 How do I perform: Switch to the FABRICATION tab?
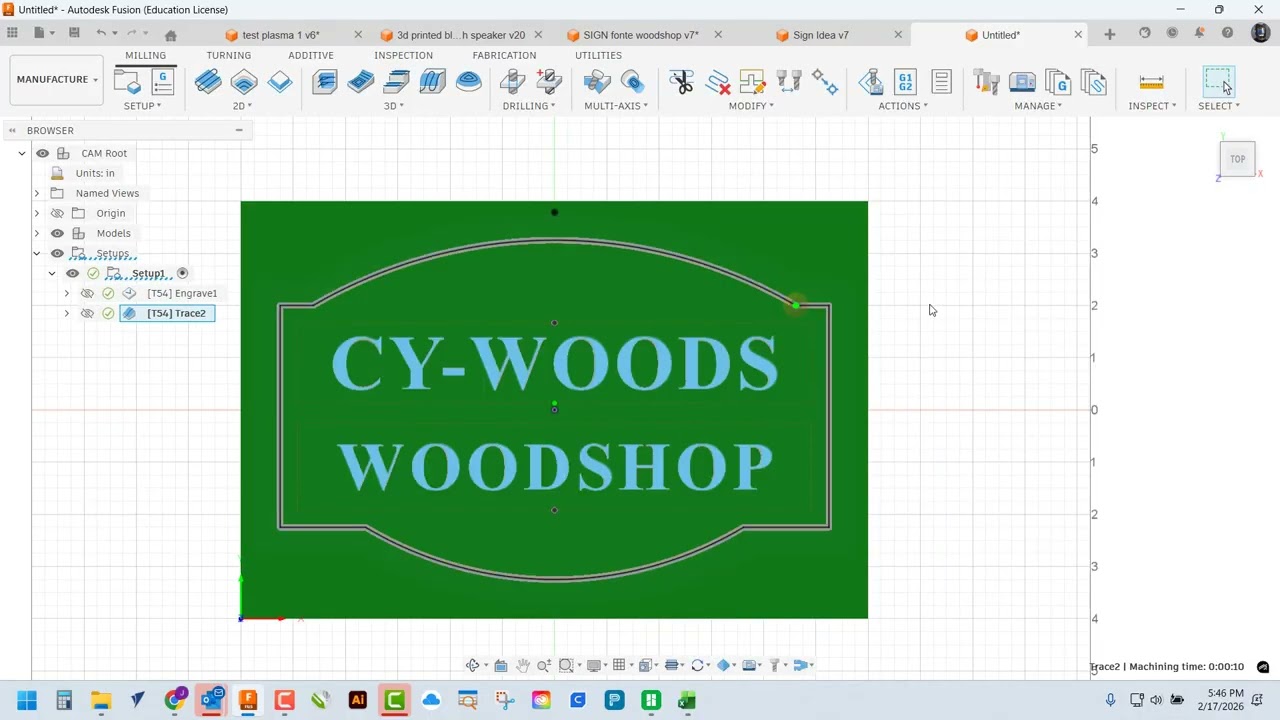[x=504, y=55]
